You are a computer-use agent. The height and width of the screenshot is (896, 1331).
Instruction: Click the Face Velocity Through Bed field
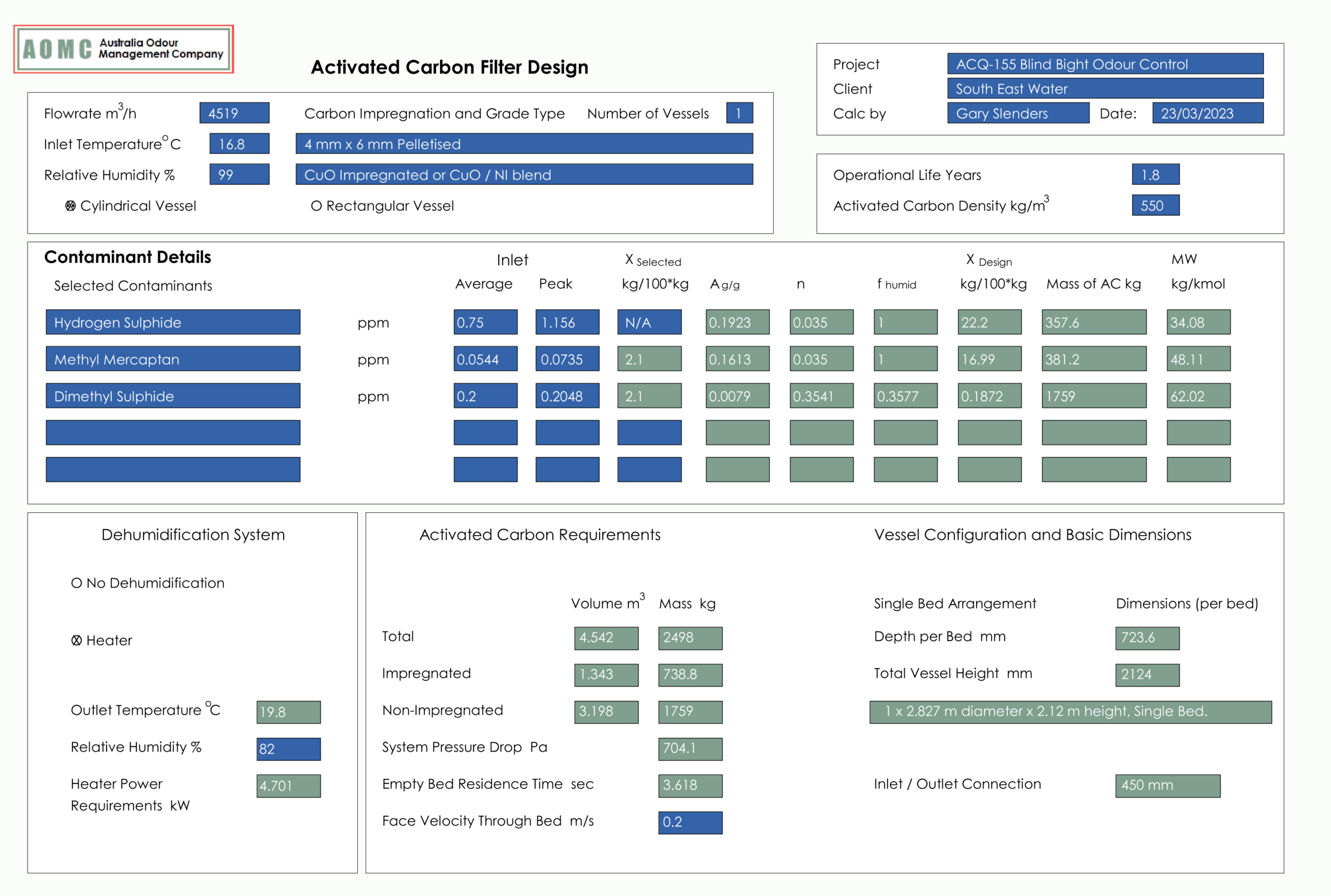pos(689,822)
